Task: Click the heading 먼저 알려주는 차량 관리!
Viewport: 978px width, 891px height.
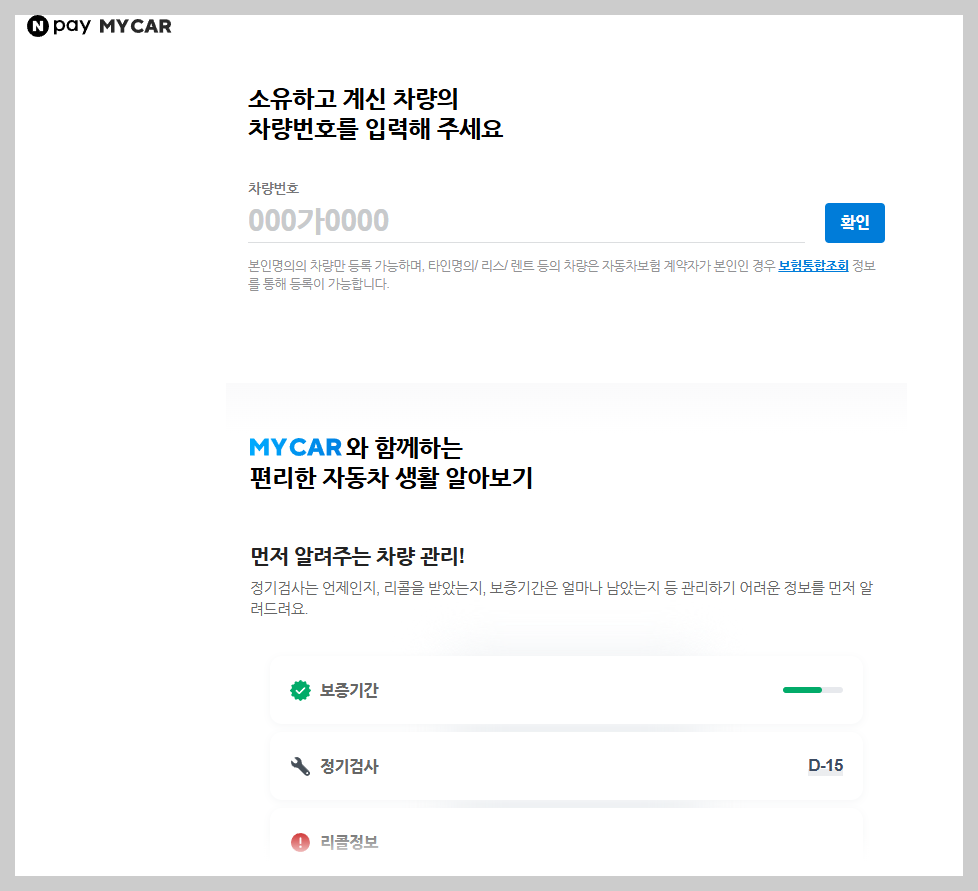Action: click(x=357, y=556)
